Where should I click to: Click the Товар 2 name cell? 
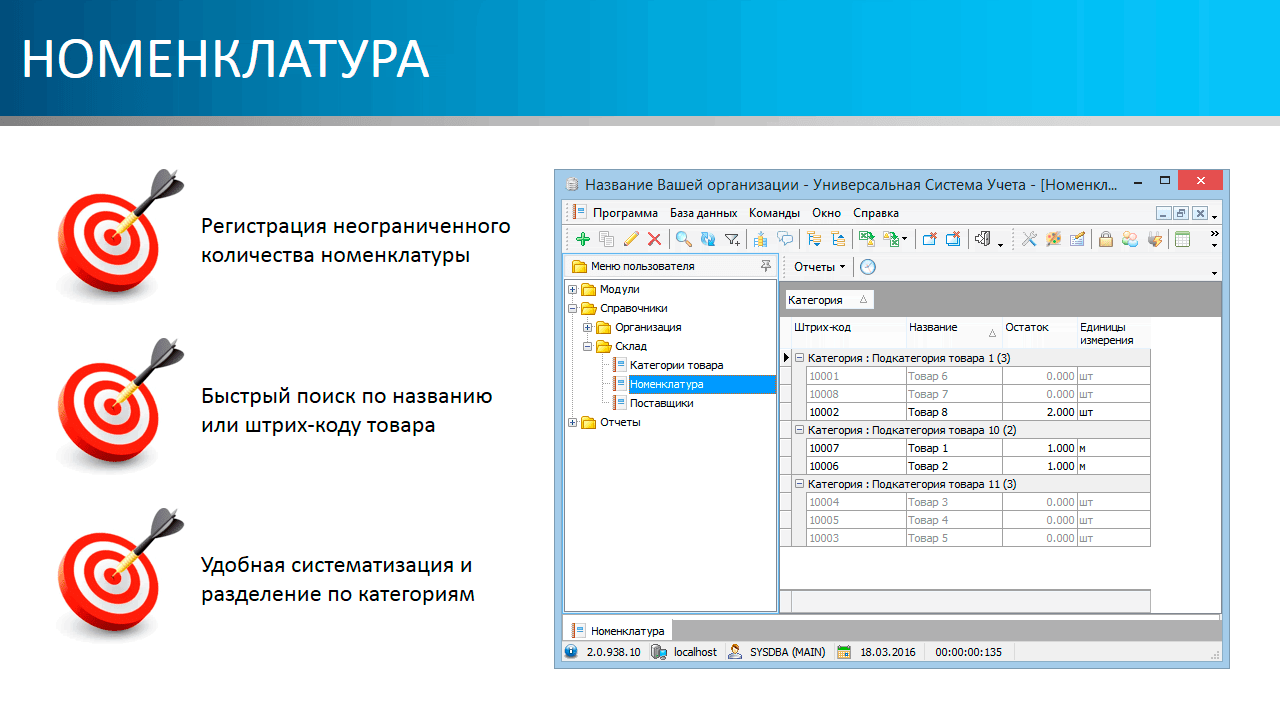click(x=954, y=466)
